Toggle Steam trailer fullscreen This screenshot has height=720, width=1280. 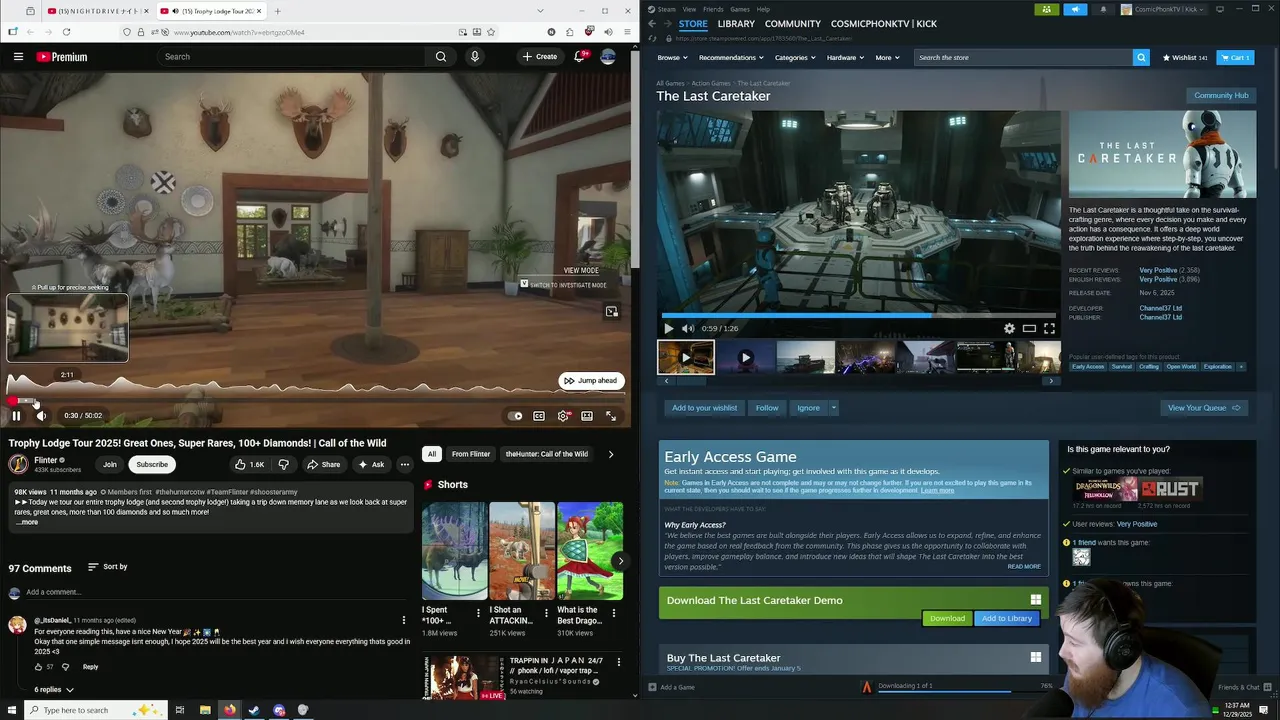[1049, 328]
